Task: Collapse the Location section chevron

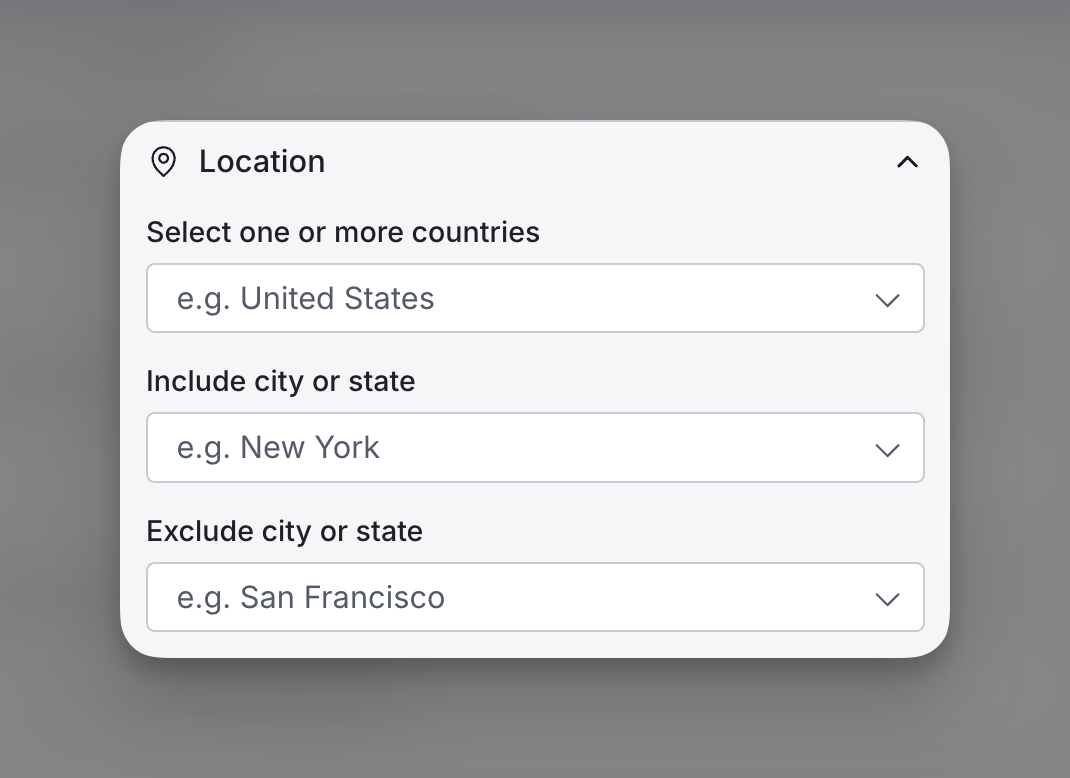Action: pyautogui.click(x=907, y=162)
